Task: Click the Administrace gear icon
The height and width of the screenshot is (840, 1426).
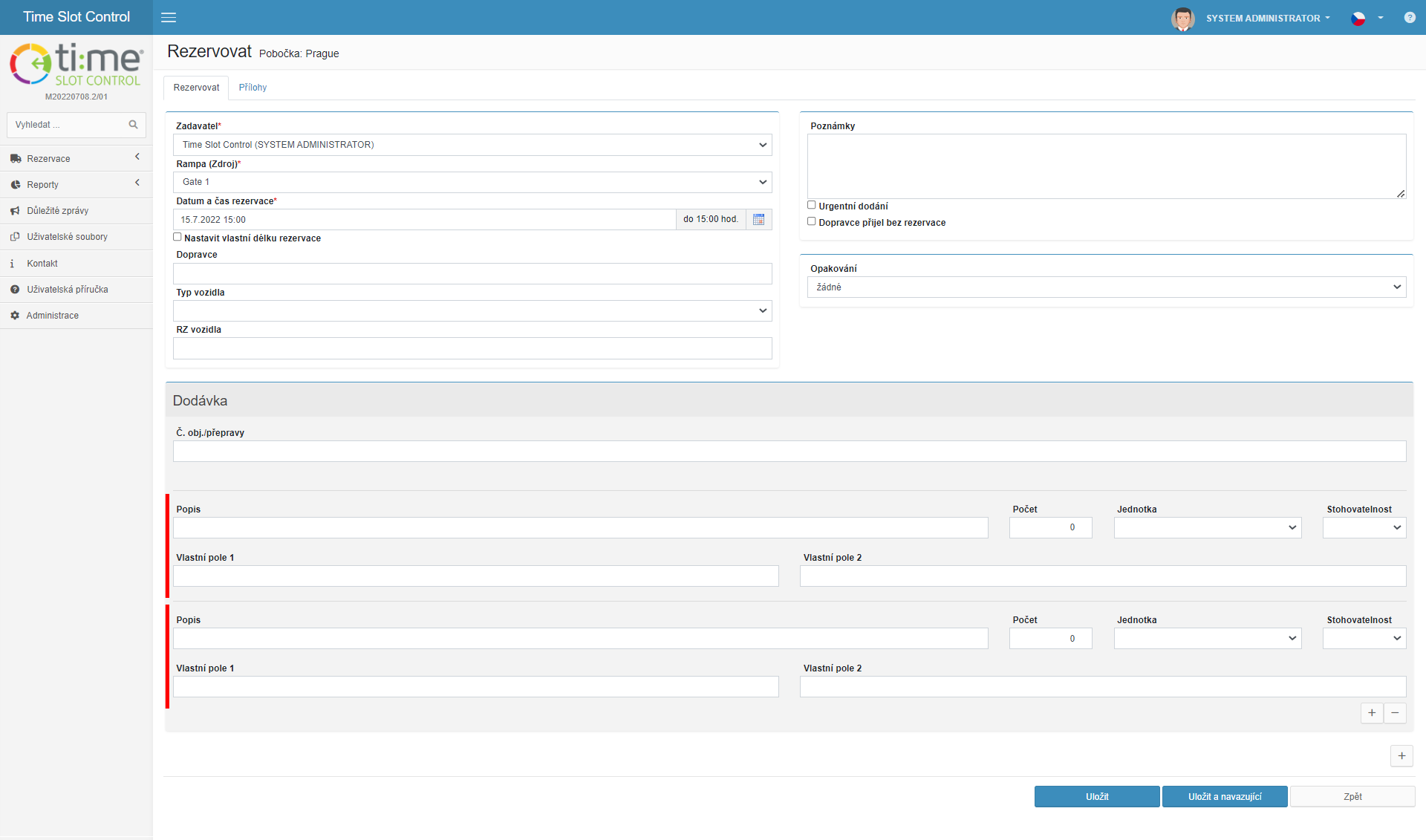Action: click(x=15, y=316)
